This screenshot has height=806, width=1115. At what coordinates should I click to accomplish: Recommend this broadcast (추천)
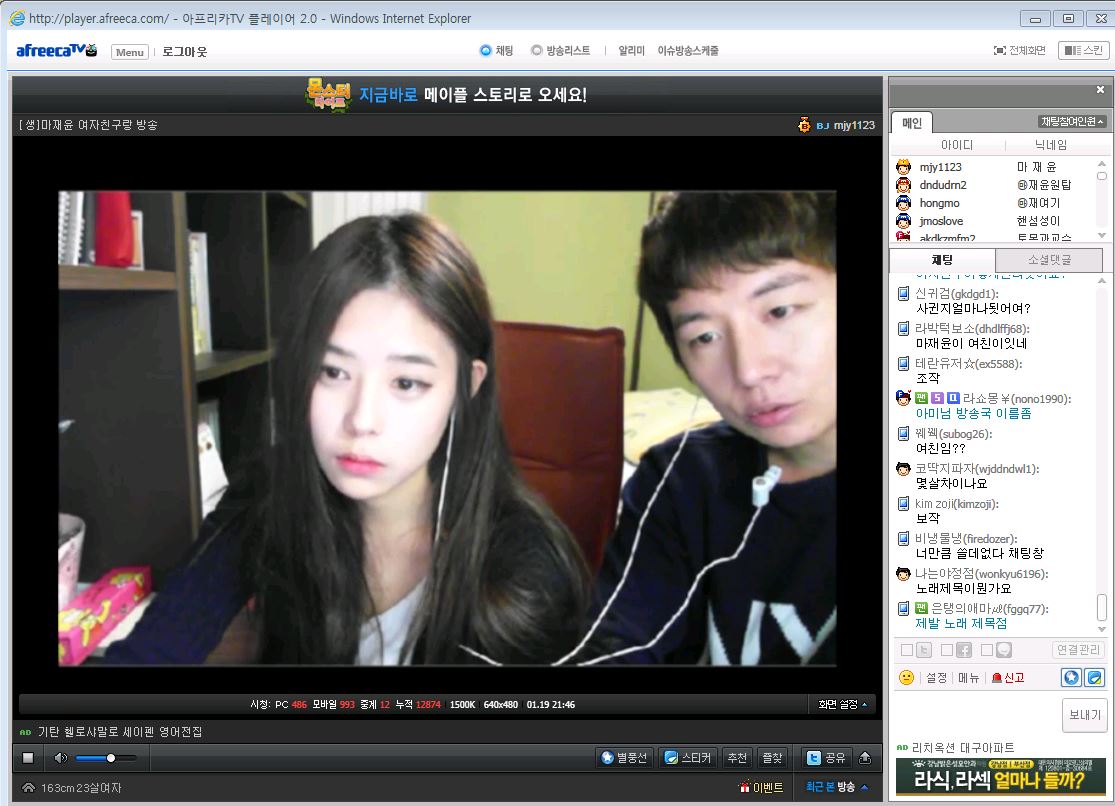tap(737, 758)
